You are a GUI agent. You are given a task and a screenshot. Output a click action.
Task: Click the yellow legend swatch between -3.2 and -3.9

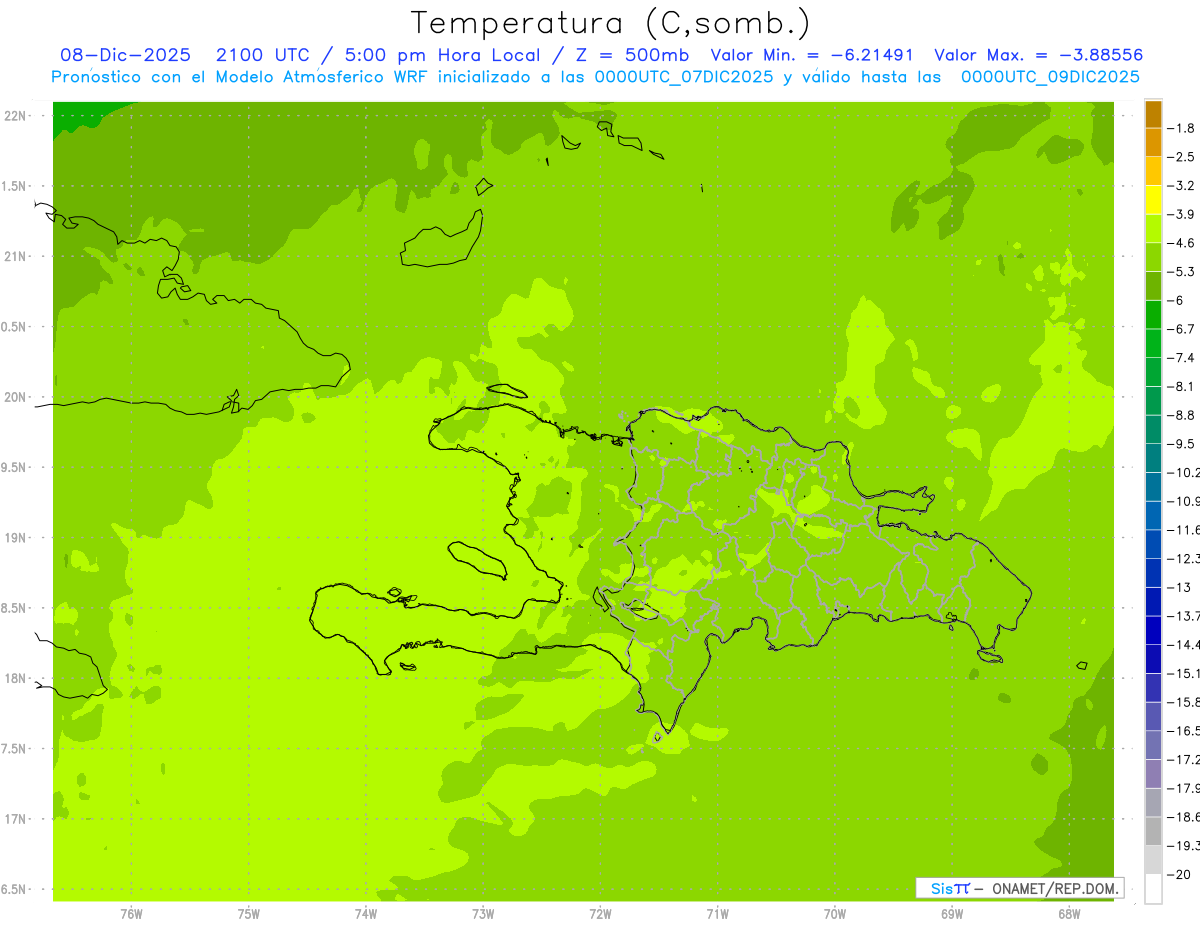click(x=1153, y=200)
